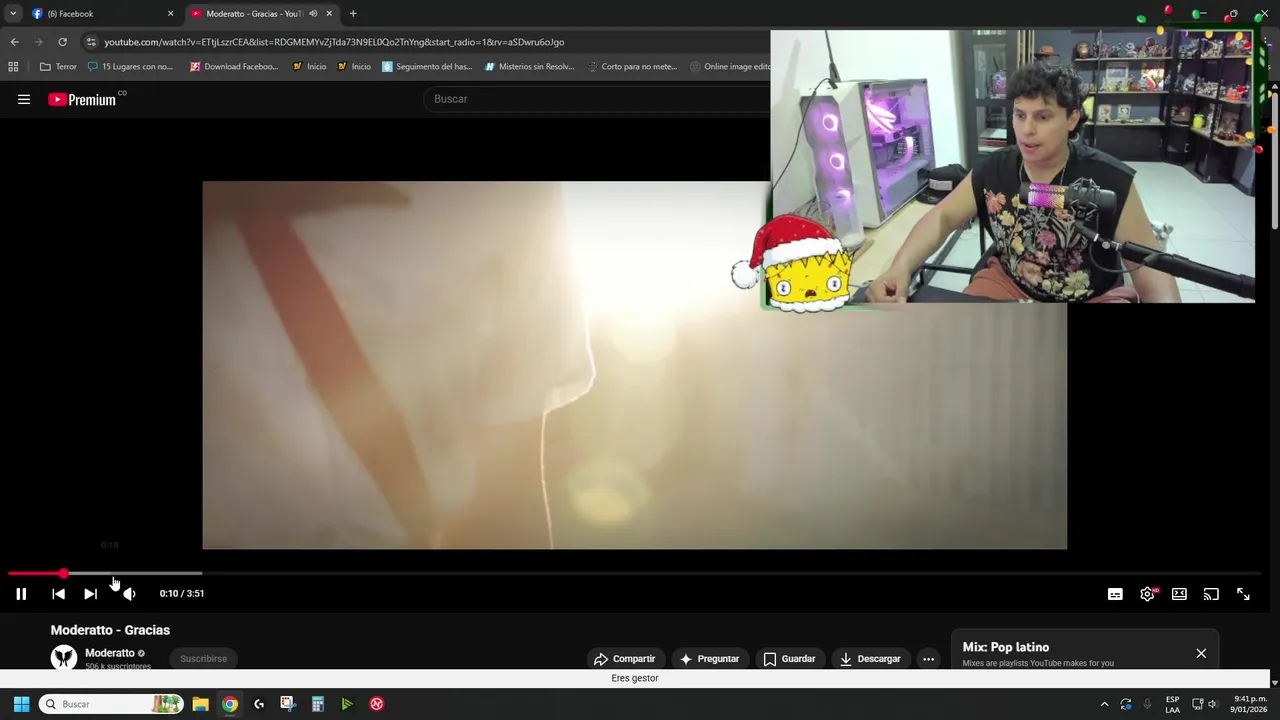The image size is (1280, 720).
Task: Open the network status tray icon
Action: (1197, 704)
